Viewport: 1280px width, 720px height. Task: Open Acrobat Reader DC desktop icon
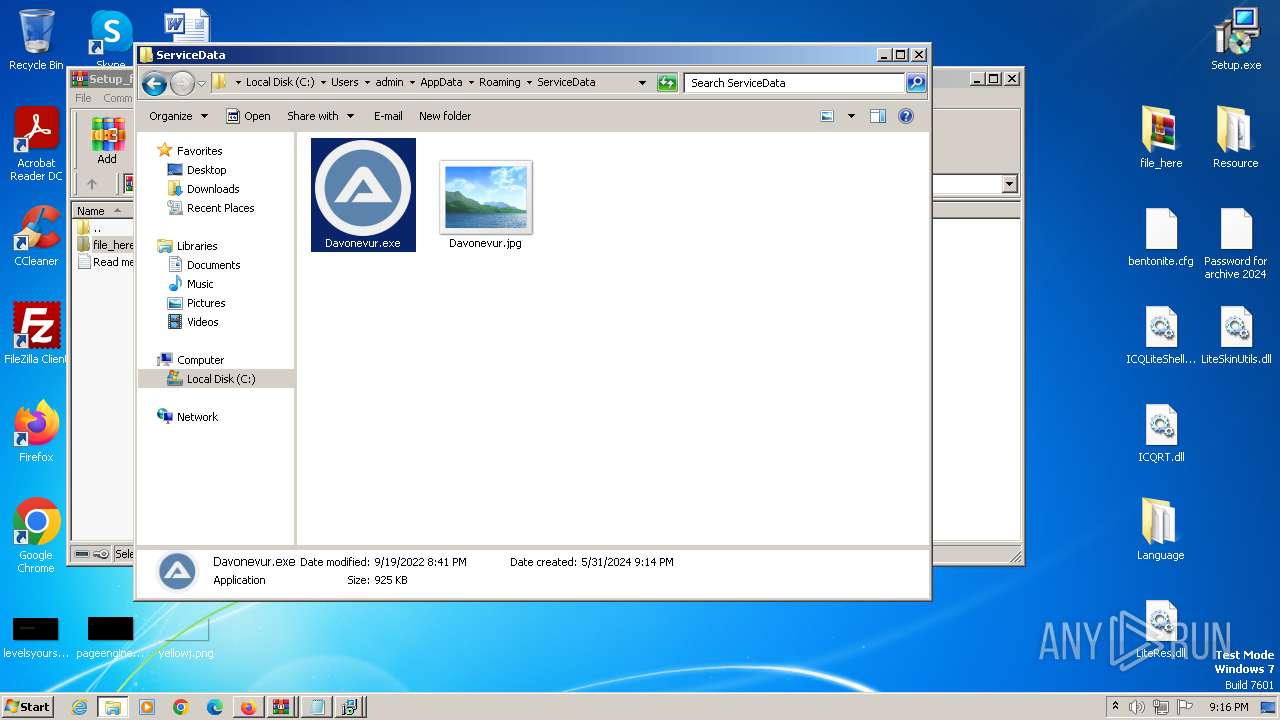[36, 144]
